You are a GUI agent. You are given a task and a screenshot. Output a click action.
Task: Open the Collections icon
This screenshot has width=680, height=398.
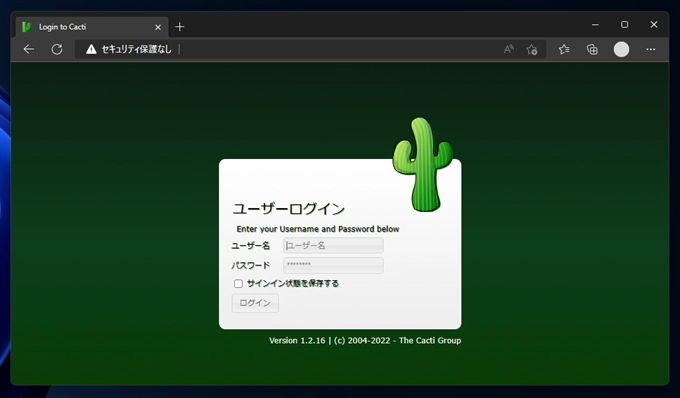coord(592,49)
